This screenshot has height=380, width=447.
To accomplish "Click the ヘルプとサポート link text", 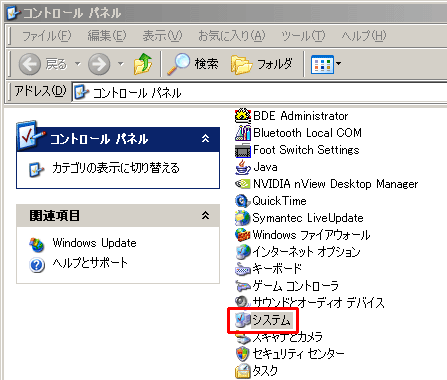I will (90, 263).
